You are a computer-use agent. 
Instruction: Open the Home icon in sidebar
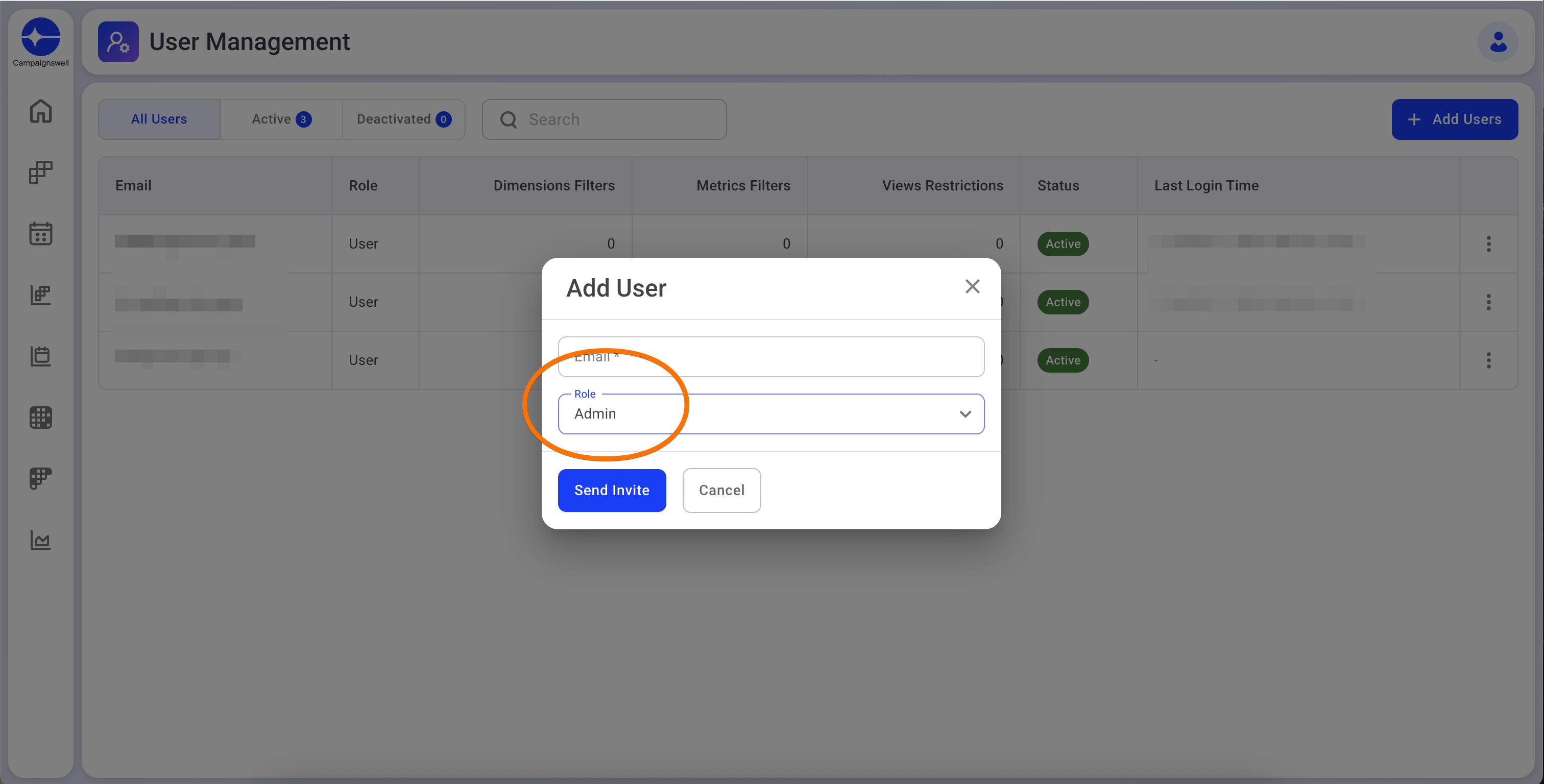(x=40, y=111)
